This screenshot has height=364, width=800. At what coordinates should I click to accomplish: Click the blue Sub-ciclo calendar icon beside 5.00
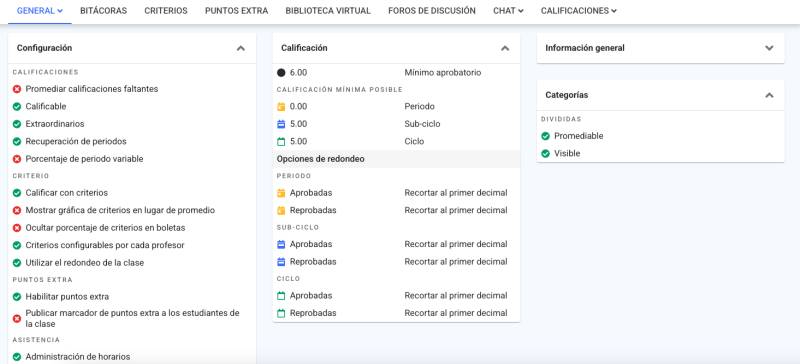pos(281,124)
